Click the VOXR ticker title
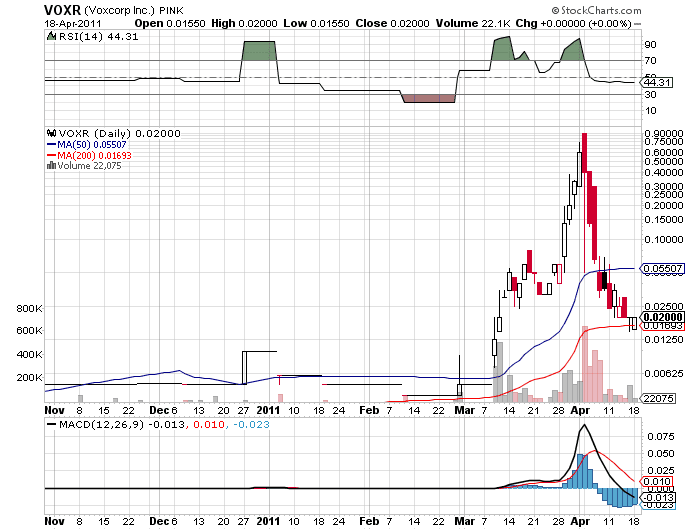This screenshot has width=700, height=530. pyautogui.click(x=62, y=10)
